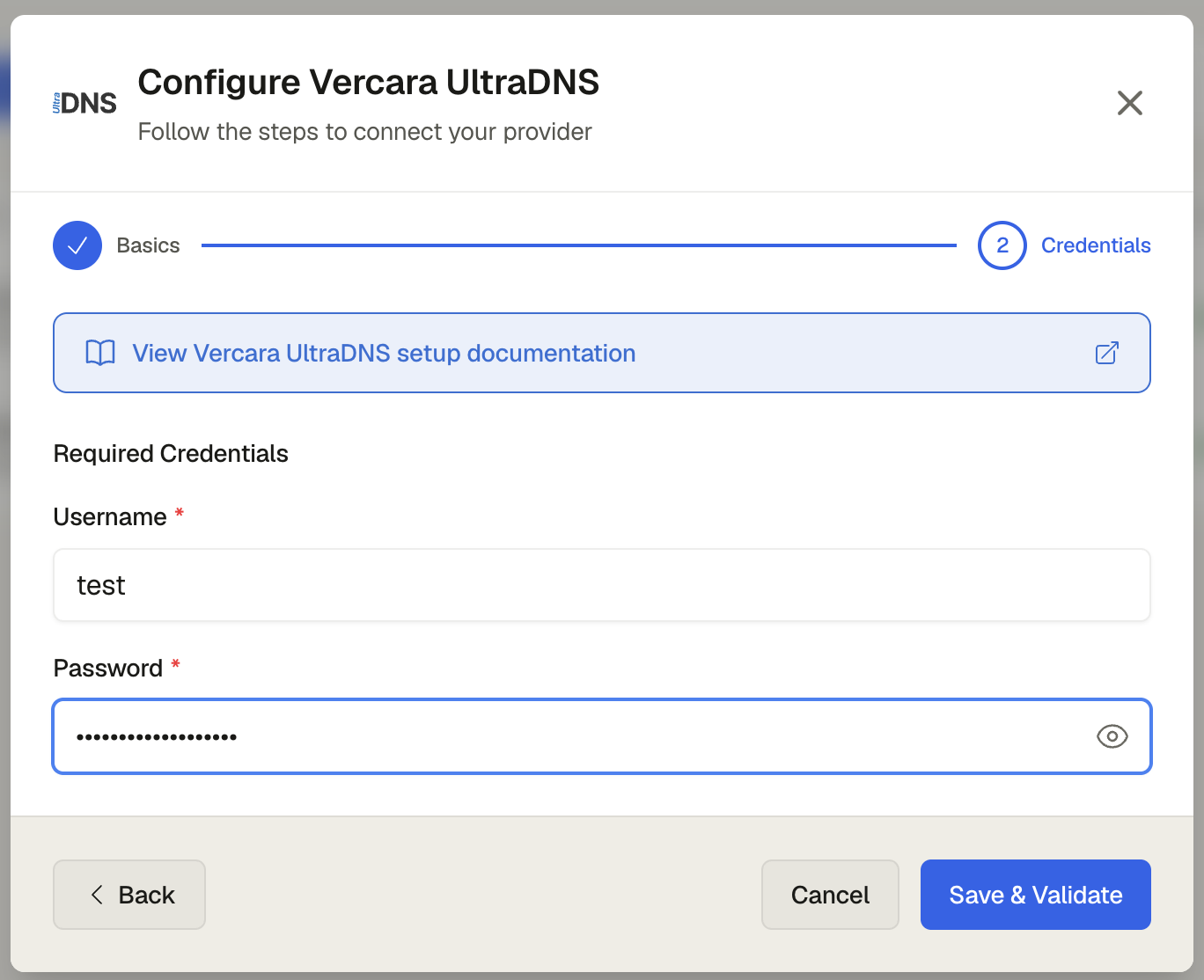Open the Vercara UltraDNS setup documentation link

pos(602,353)
